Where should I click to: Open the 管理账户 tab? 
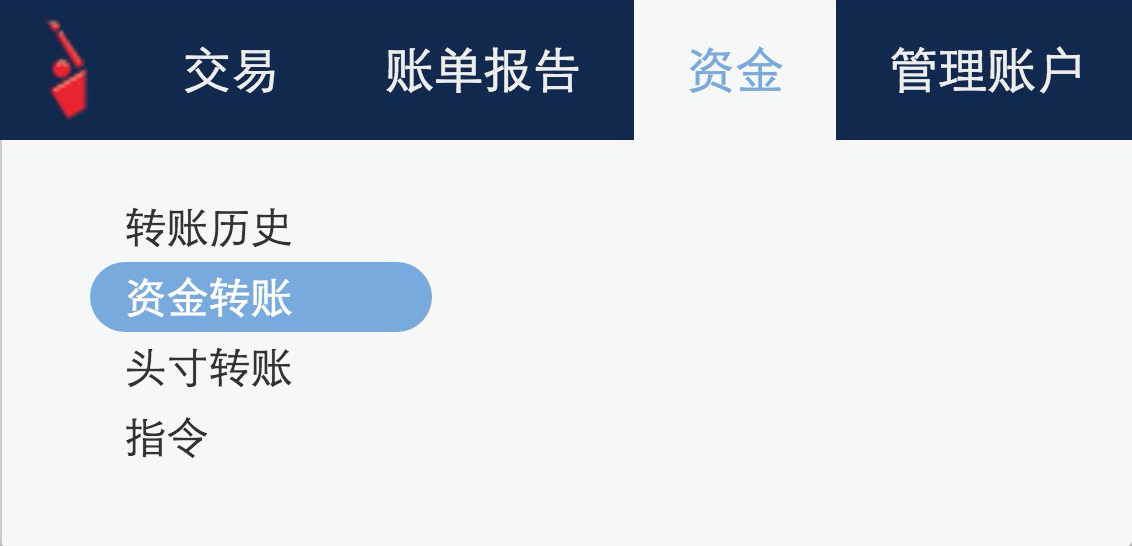click(x=986, y=71)
